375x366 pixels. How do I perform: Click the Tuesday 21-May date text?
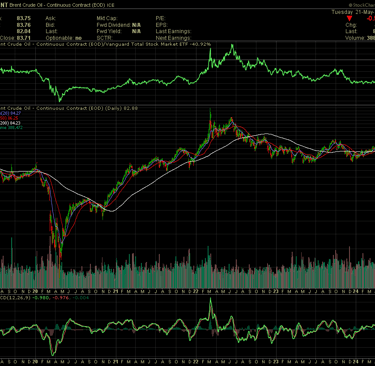(x=353, y=12)
